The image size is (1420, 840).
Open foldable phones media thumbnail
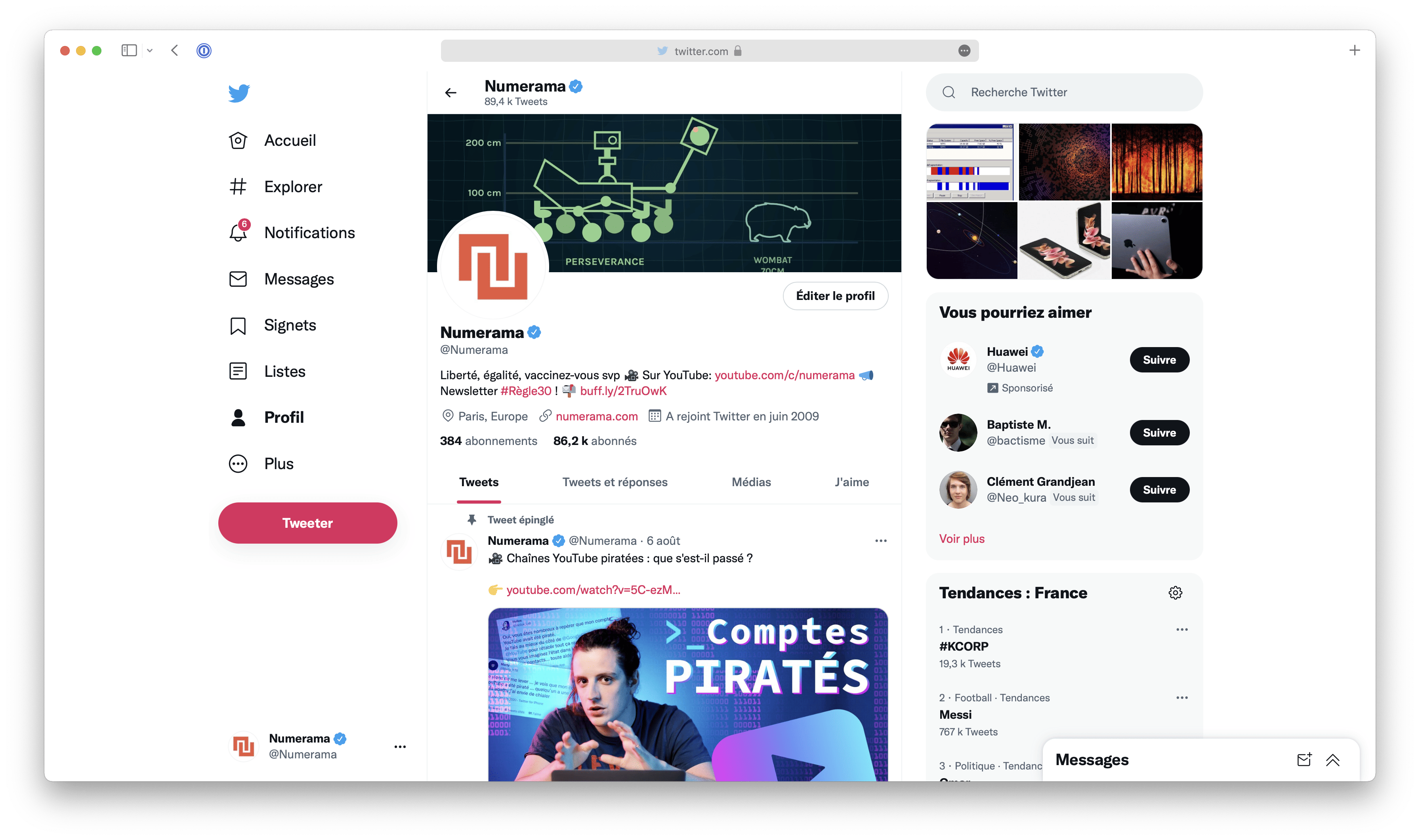pos(1064,241)
